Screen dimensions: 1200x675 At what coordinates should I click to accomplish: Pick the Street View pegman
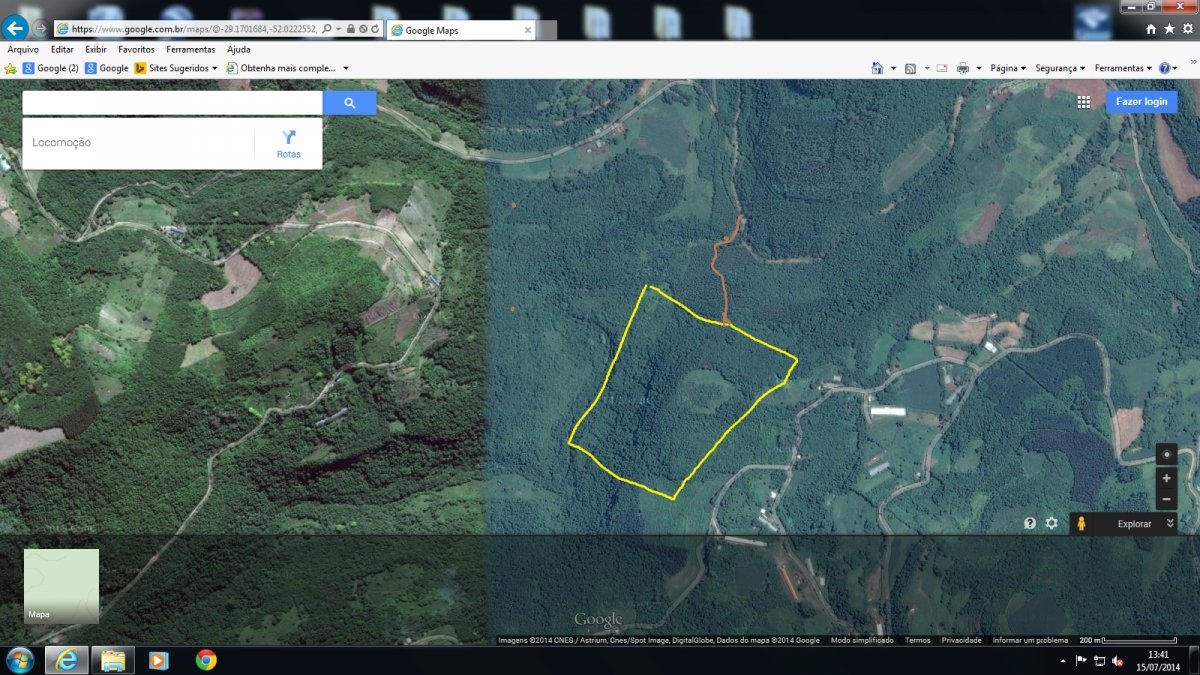[x=1081, y=524]
